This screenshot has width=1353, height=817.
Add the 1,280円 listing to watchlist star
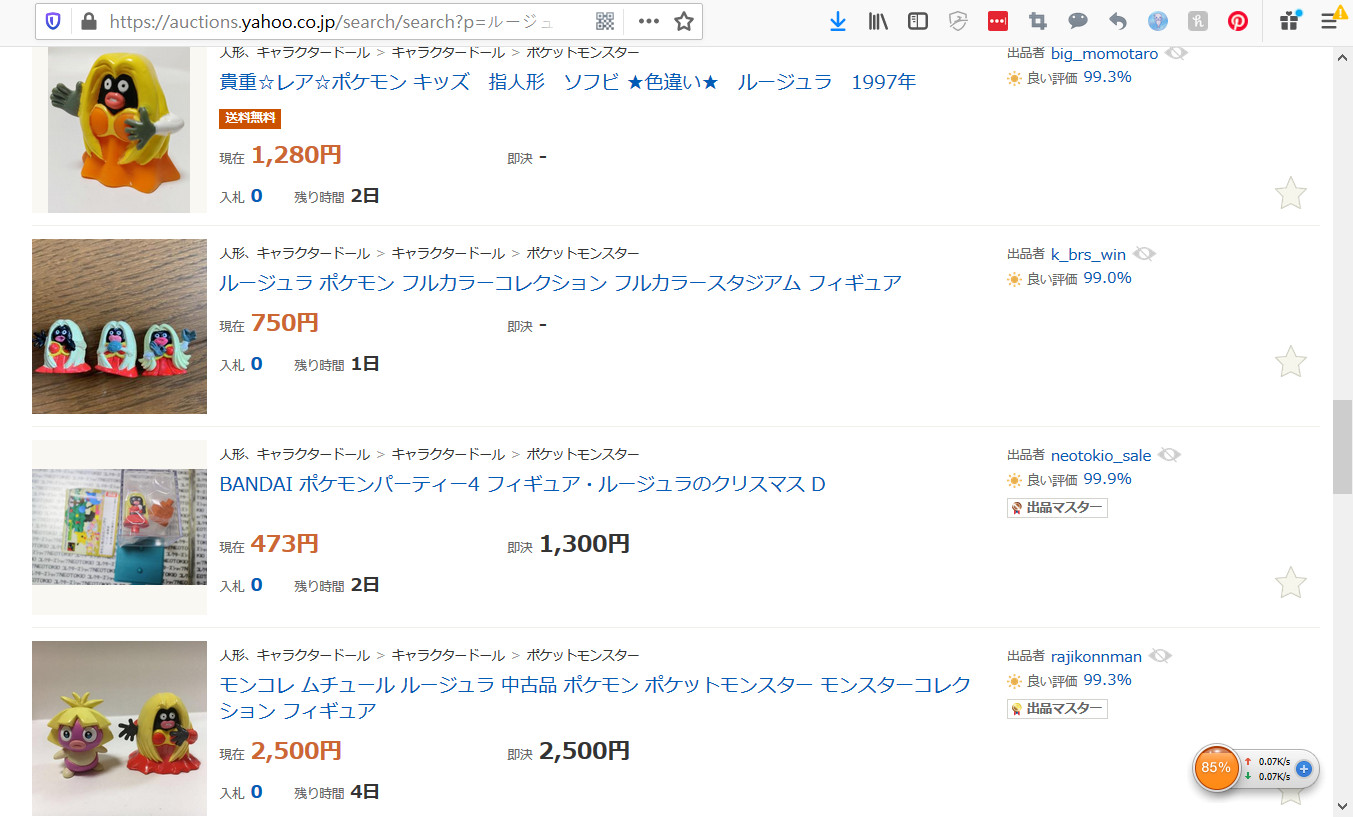[x=1291, y=193]
